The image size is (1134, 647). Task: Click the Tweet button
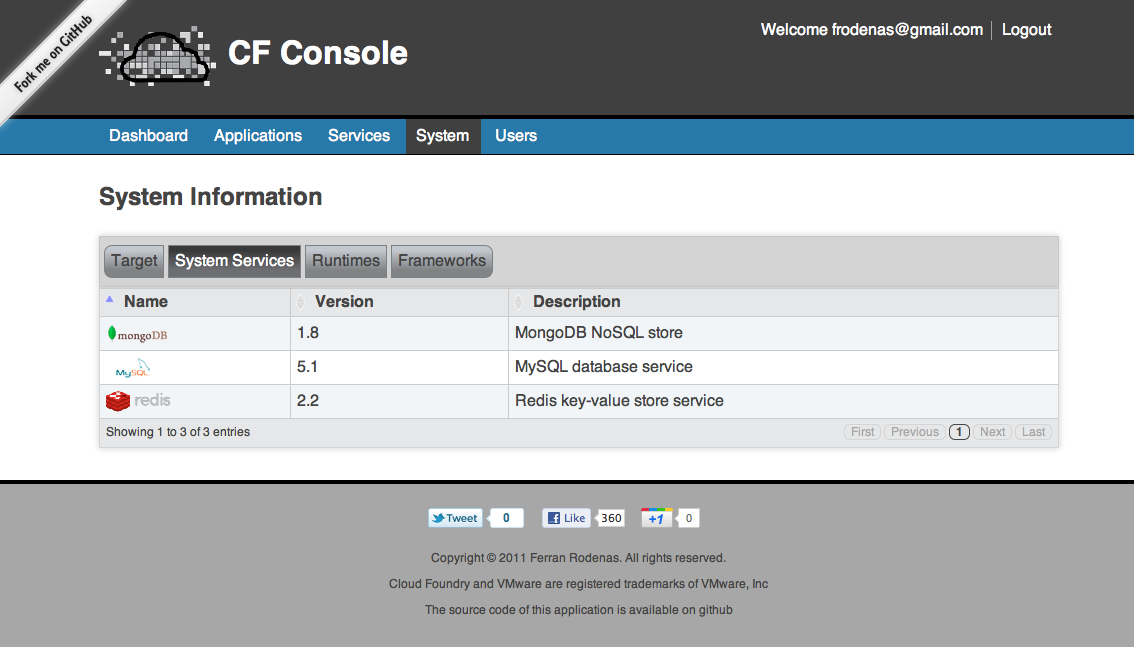(x=455, y=518)
